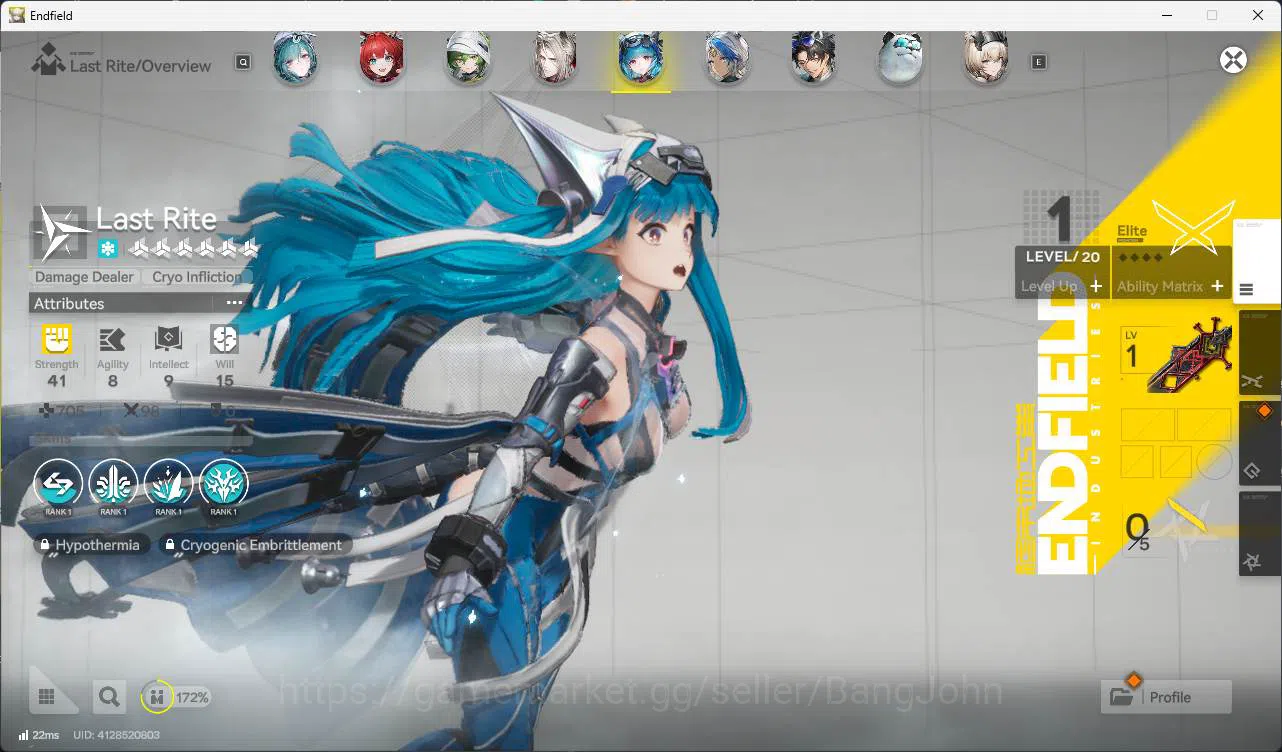The image size is (1282, 752).
Task: Expand Attributes with the three-dot button
Action: point(234,303)
